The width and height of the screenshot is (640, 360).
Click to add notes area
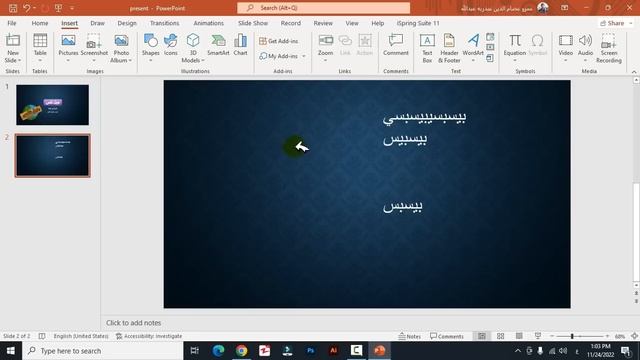pos(133,323)
